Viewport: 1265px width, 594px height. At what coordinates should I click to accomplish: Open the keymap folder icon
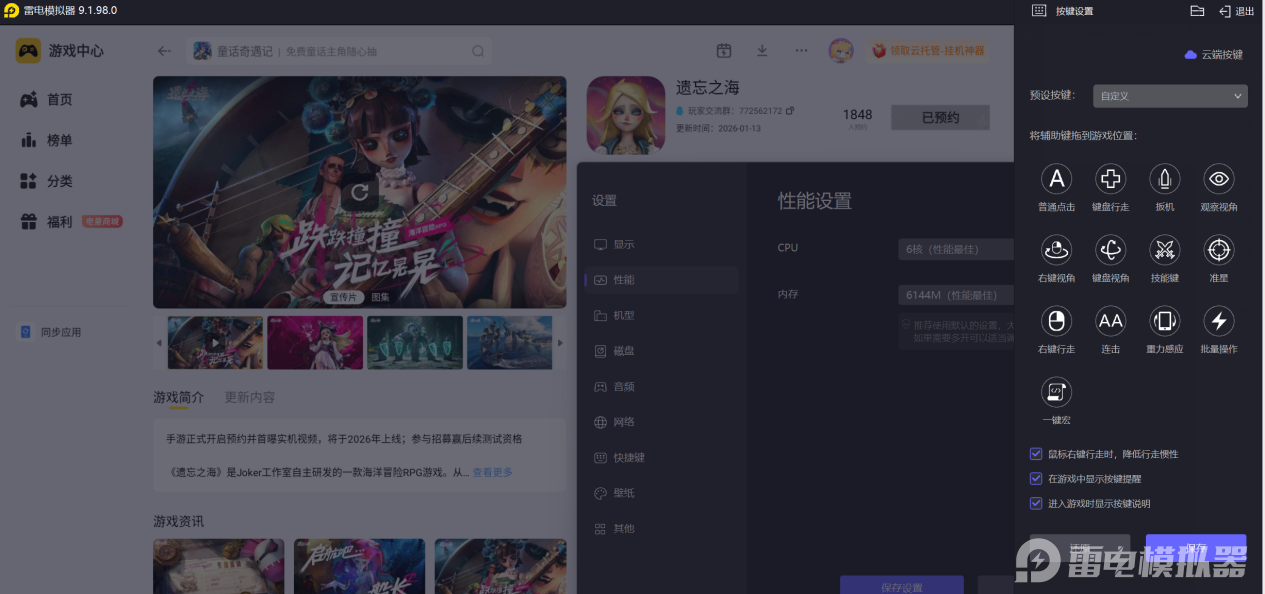point(1197,11)
